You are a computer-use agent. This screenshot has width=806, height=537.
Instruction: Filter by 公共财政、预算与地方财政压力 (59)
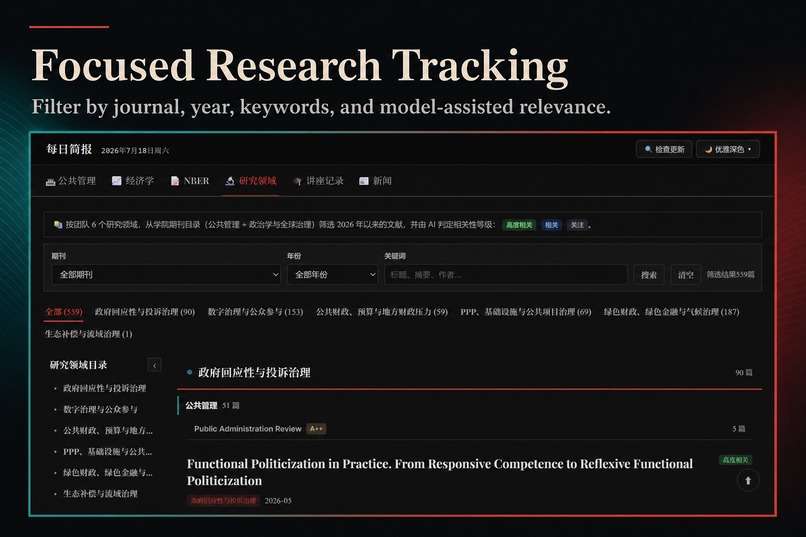[x=382, y=312]
